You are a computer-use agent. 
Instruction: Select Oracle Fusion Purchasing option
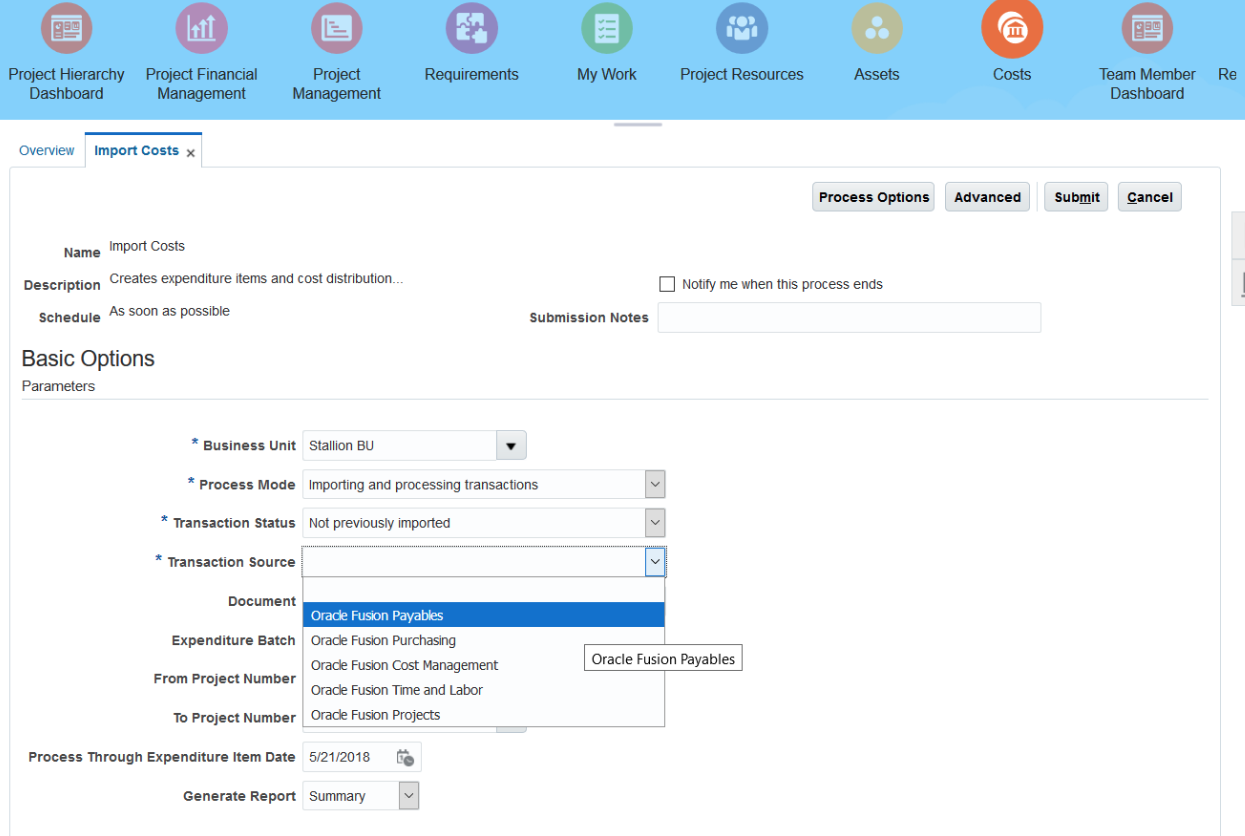(484, 640)
